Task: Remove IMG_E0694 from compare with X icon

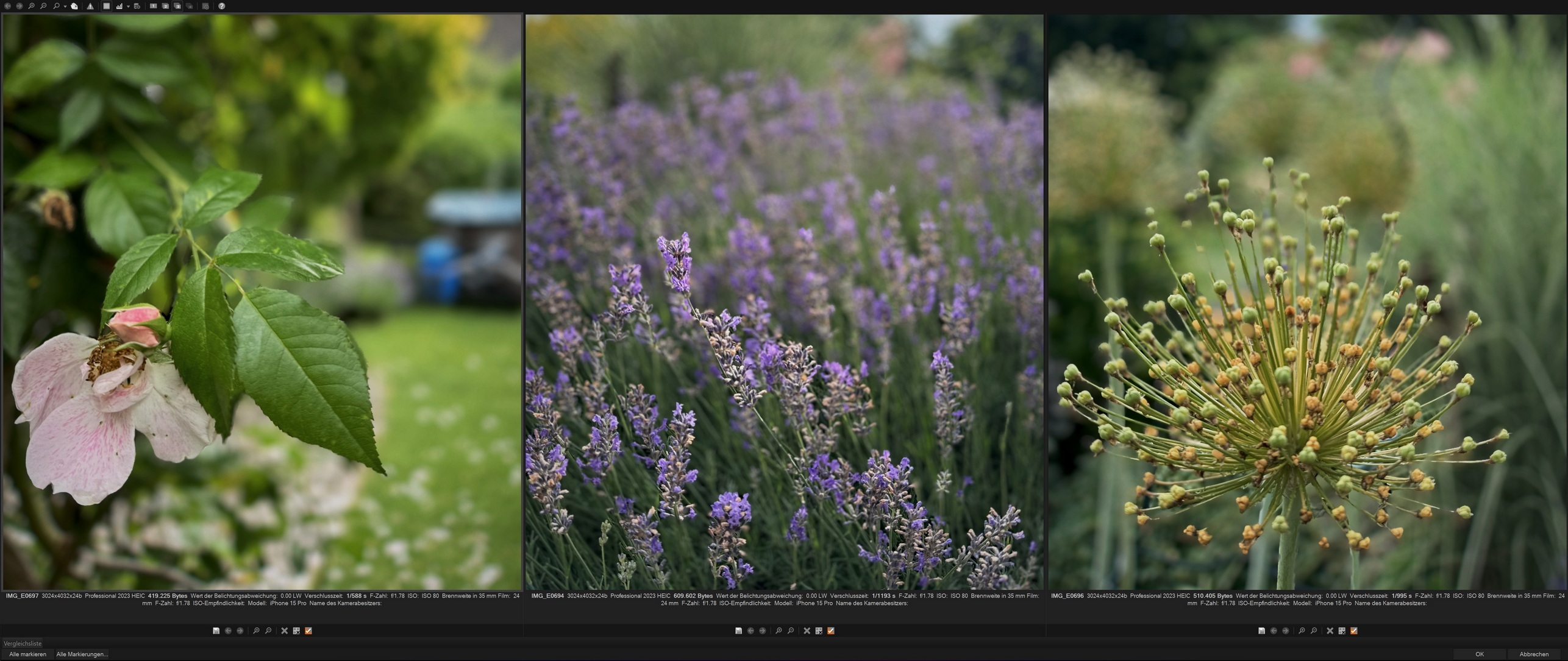Action: click(x=807, y=631)
